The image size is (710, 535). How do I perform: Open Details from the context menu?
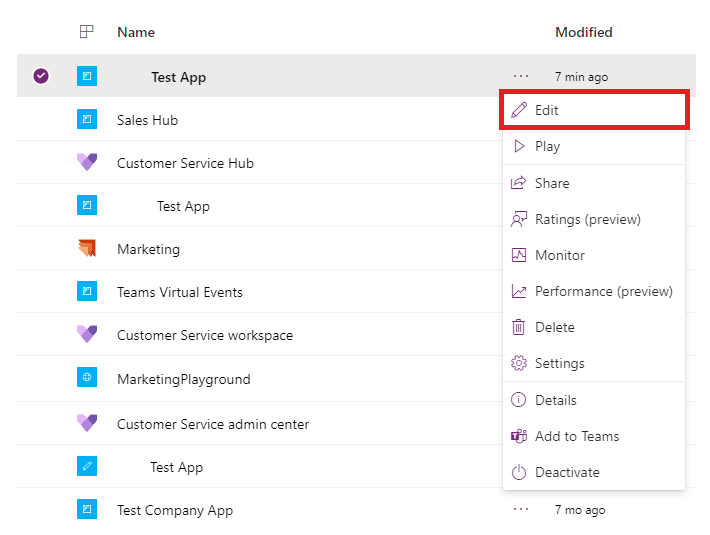594,400
